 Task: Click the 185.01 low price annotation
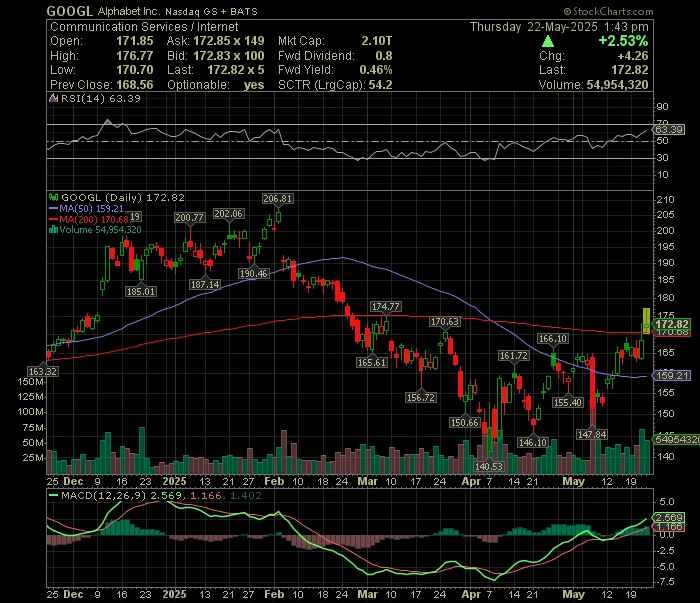[x=141, y=292]
